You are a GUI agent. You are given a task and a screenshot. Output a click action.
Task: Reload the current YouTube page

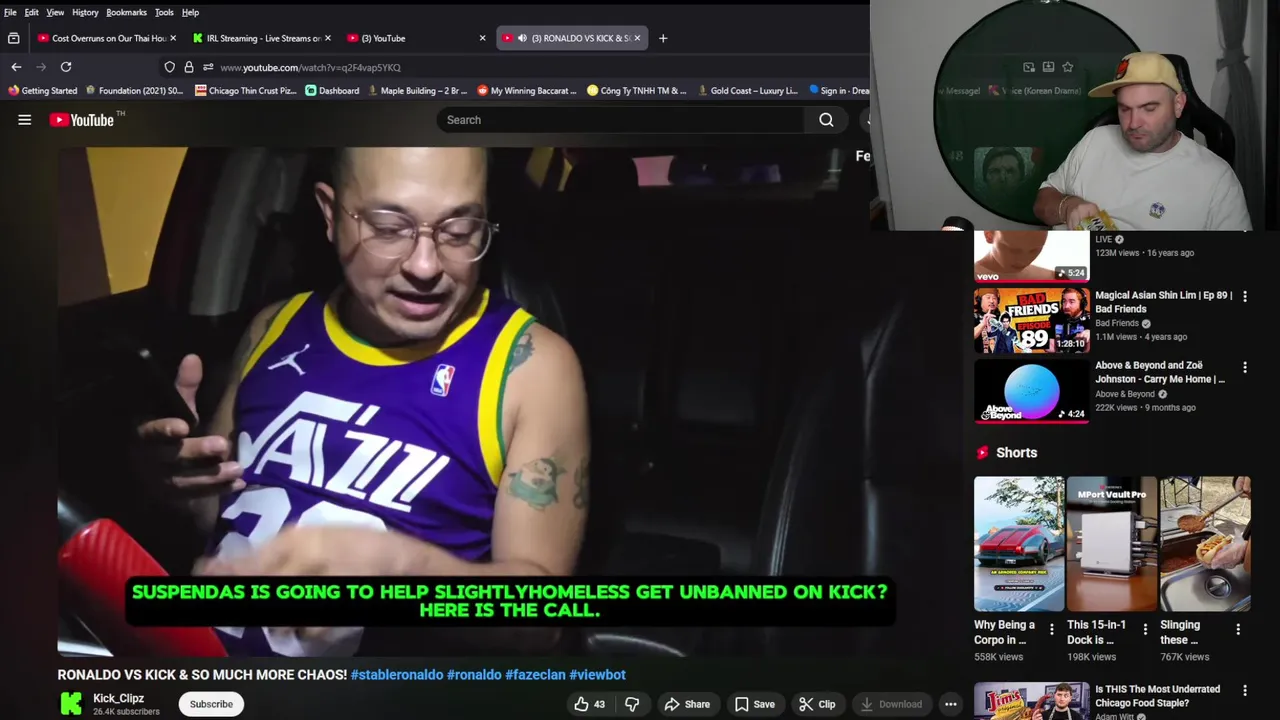coord(66,67)
